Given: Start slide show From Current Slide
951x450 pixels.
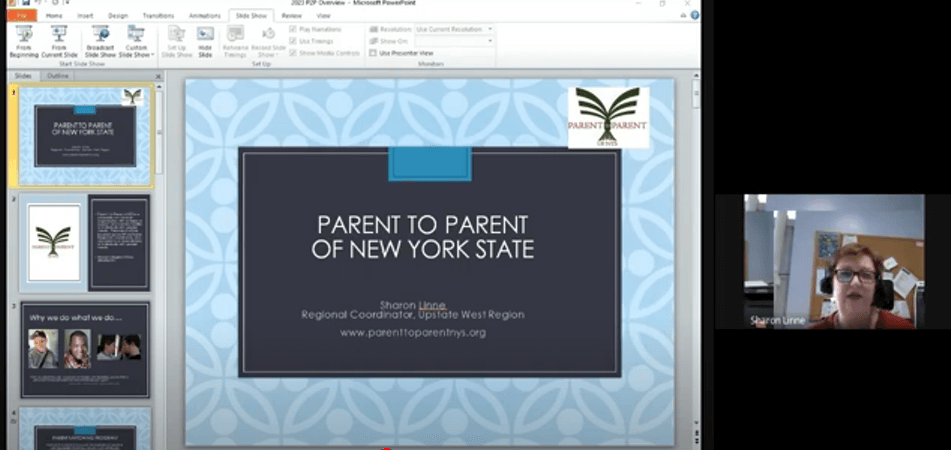Looking at the screenshot, I should click(59, 41).
